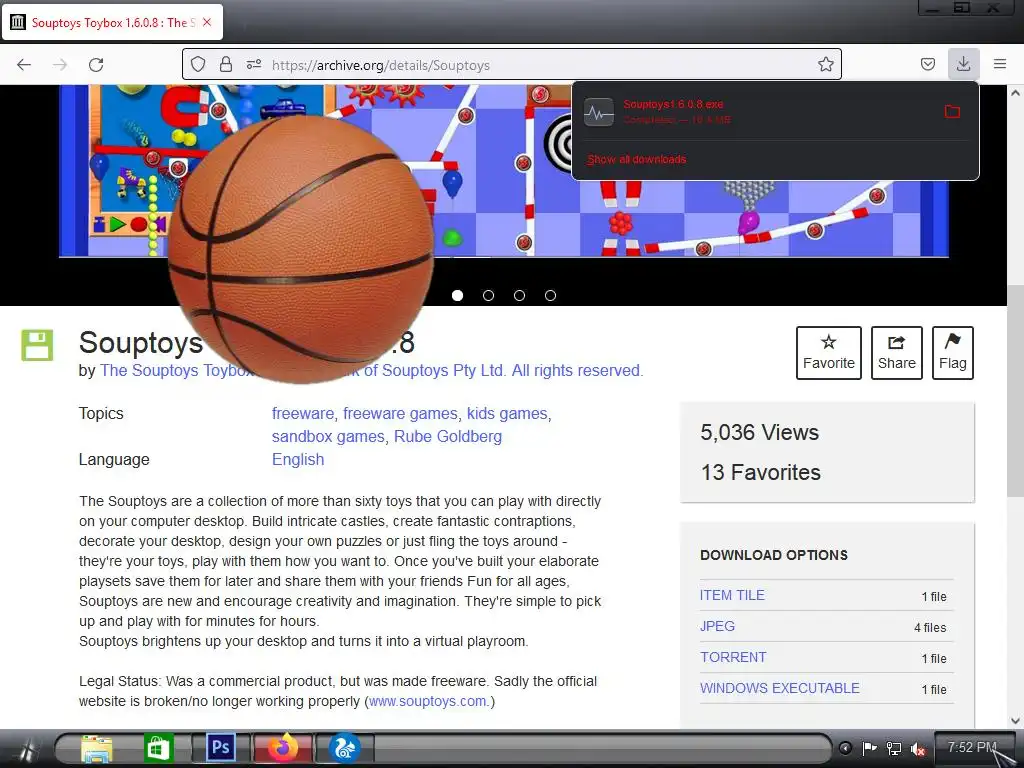1024x768 pixels.
Task: Open the network tray icon
Action: (x=893, y=748)
